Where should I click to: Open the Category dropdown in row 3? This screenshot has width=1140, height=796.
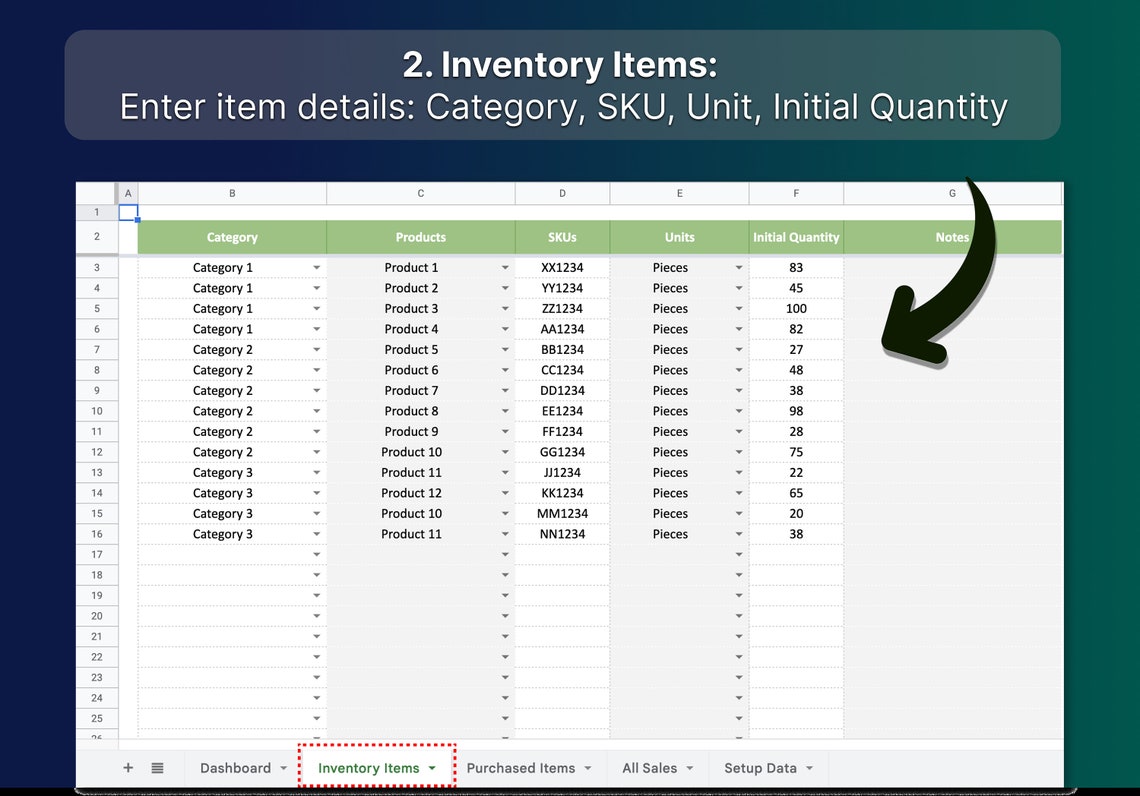point(316,267)
